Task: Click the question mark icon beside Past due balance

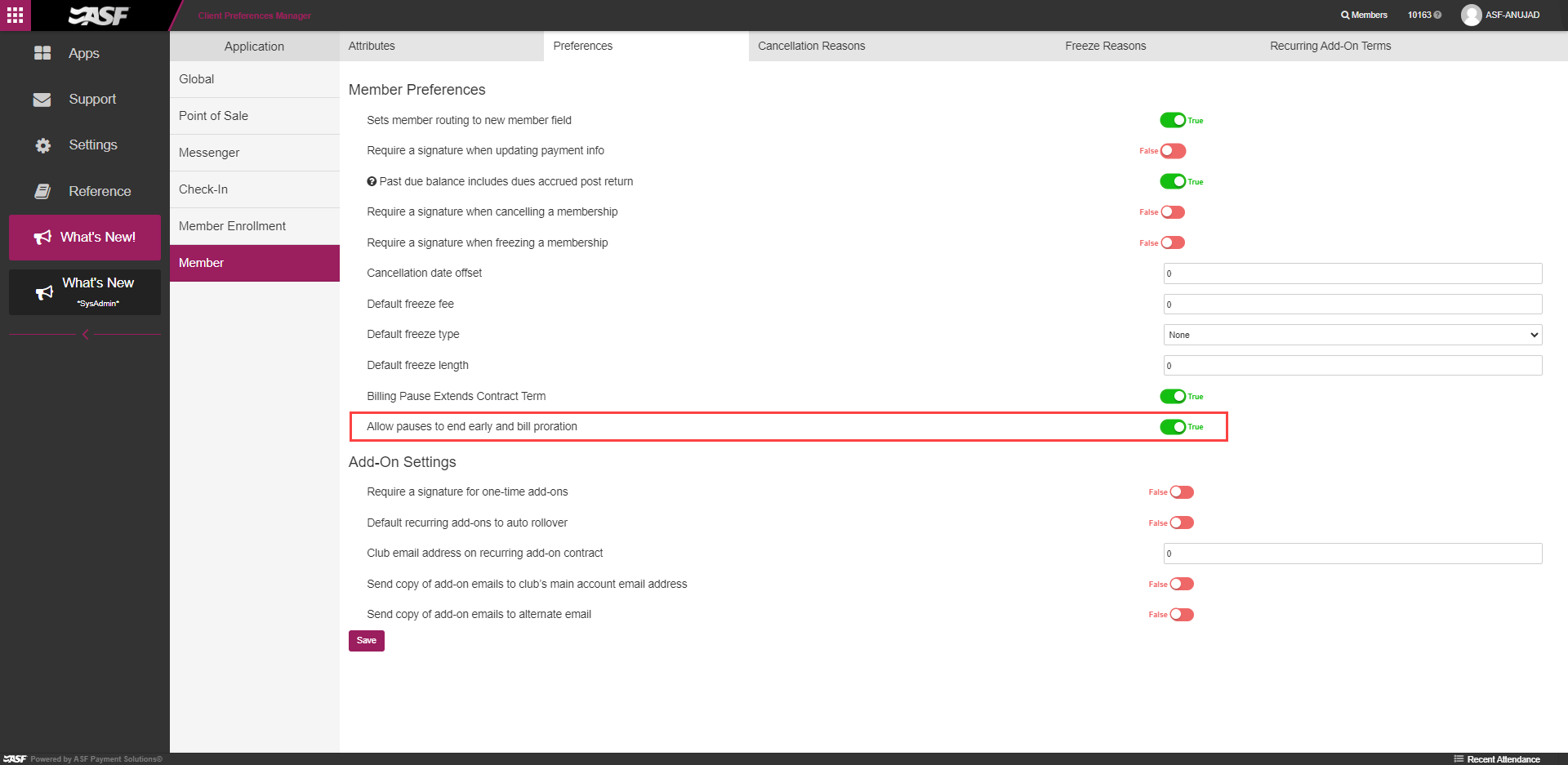Action: point(372,181)
